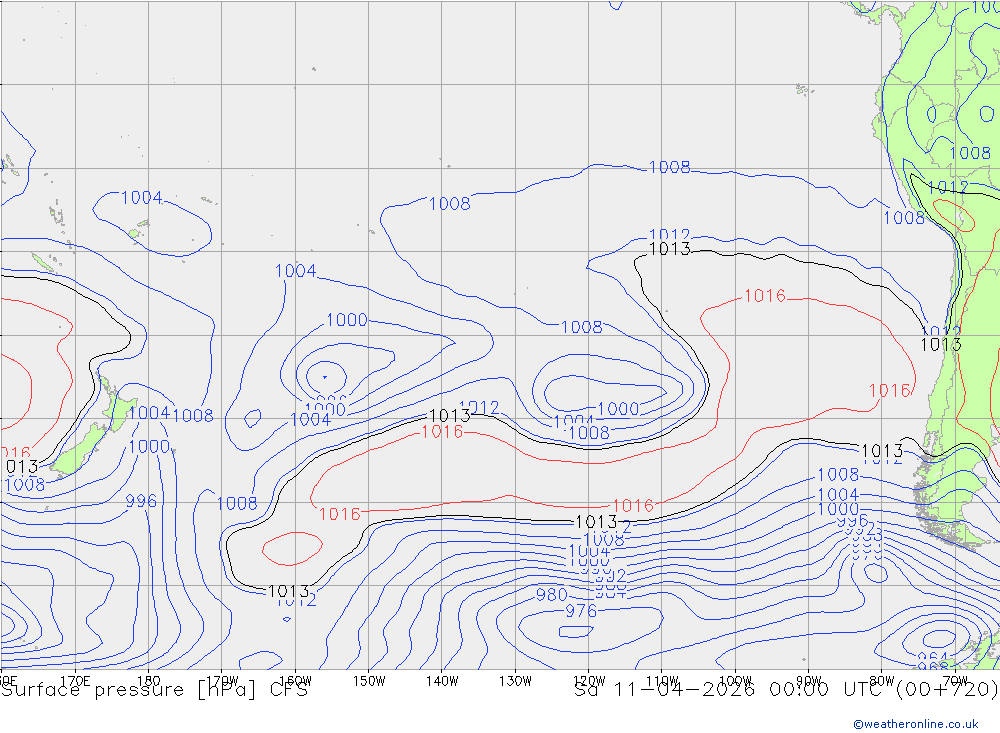Click the black 1013 label on Chile's coast
This screenshot has width=1000, height=733.
point(941,344)
